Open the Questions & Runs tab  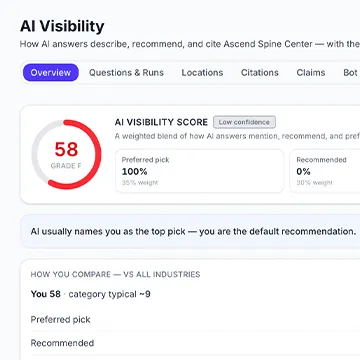point(126,73)
